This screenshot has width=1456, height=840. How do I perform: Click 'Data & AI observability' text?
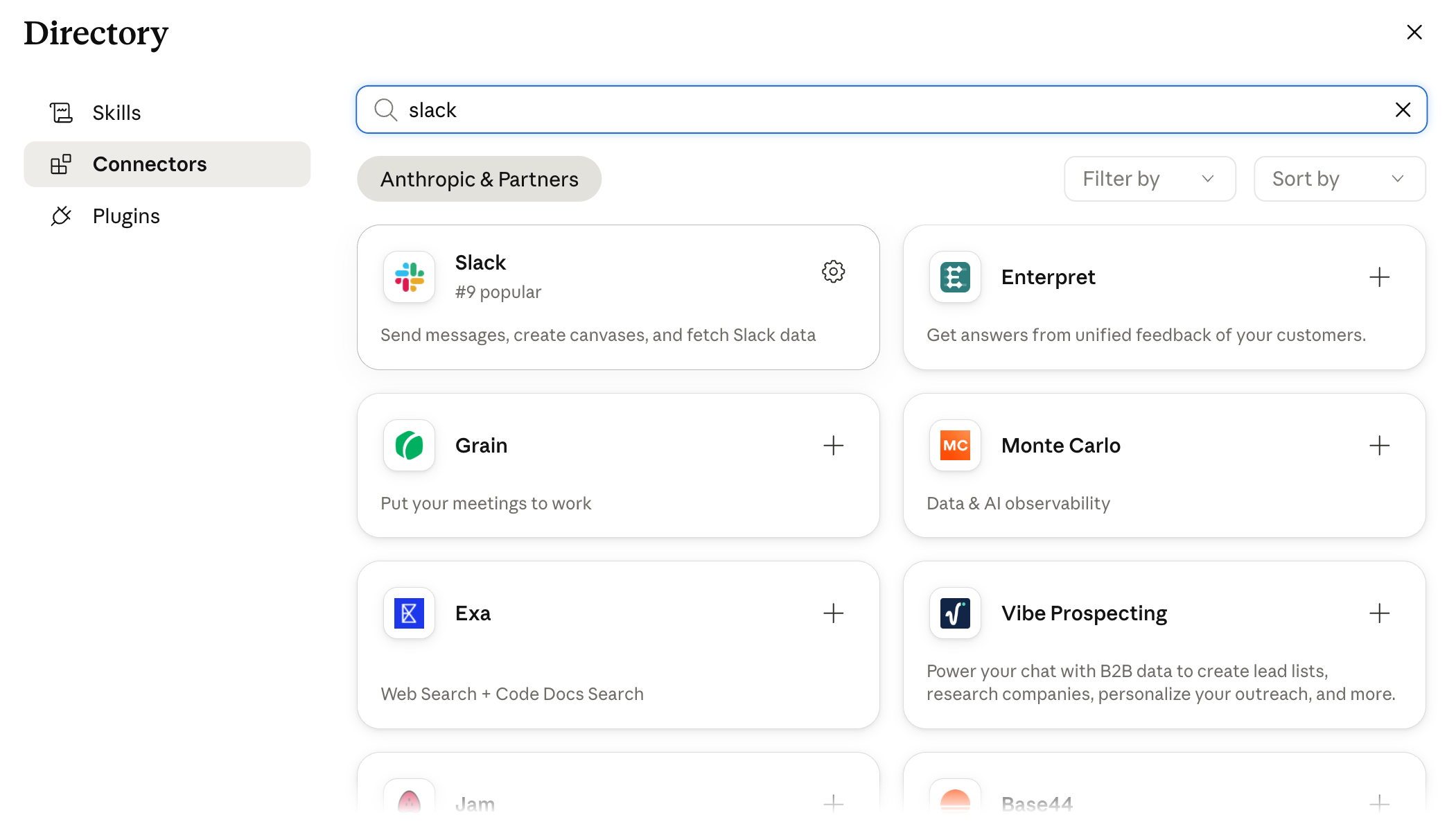click(x=1018, y=503)
